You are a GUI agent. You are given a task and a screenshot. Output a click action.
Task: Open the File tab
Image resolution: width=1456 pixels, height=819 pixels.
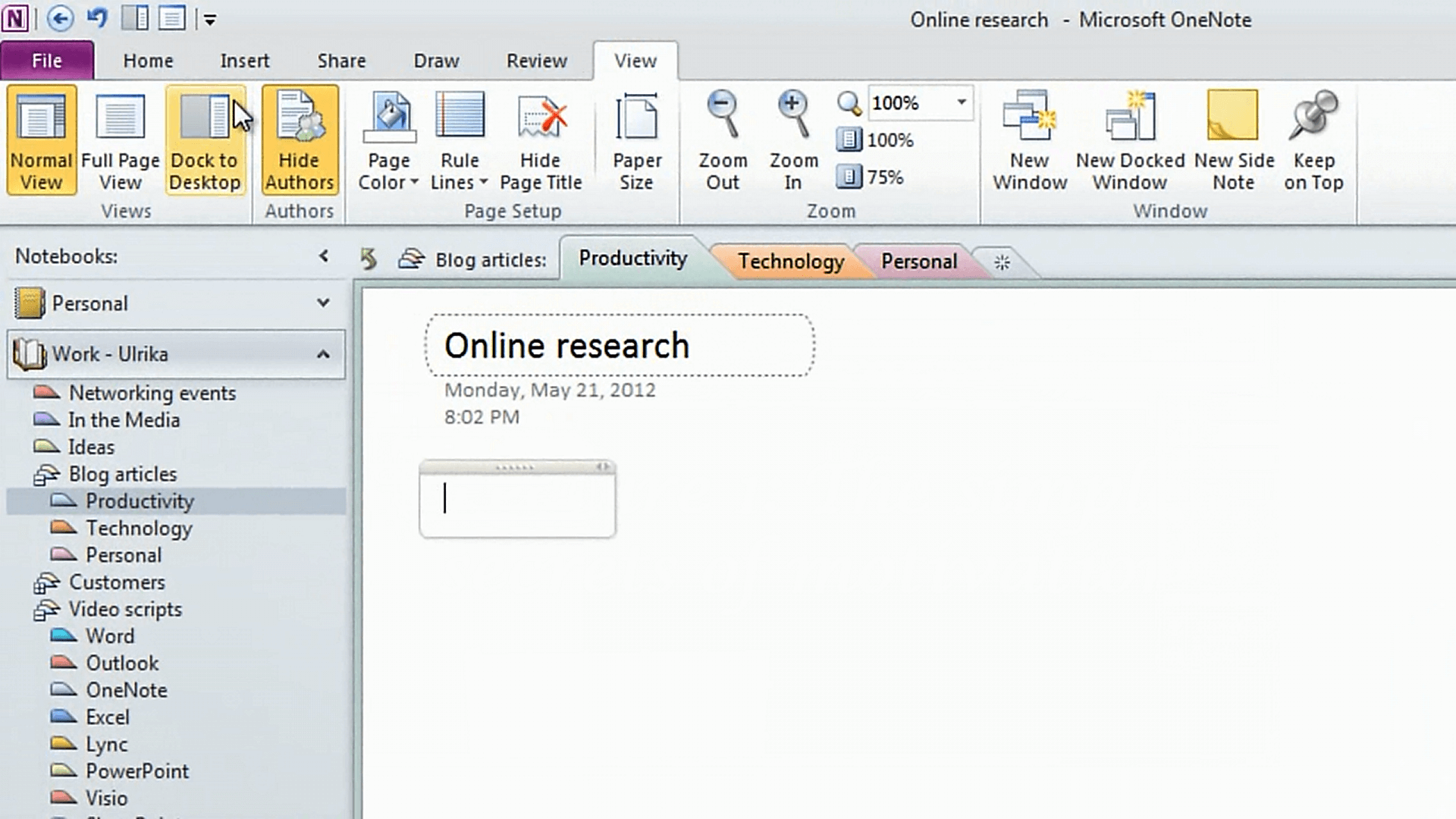[x=47, y=61]
